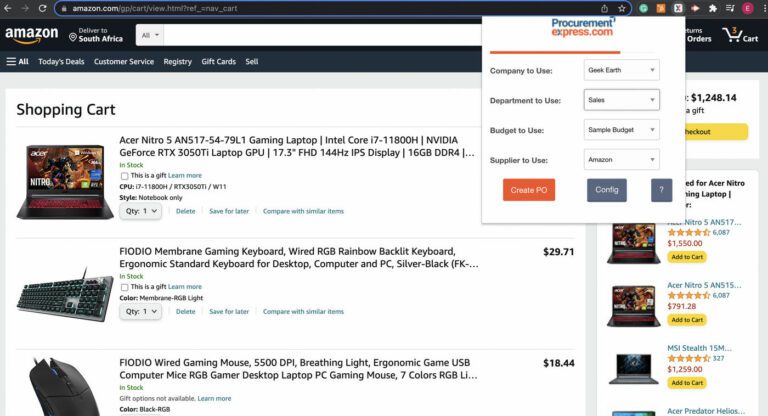
Task: Open Qty dropdown for the keyboard
Action: 141,311
